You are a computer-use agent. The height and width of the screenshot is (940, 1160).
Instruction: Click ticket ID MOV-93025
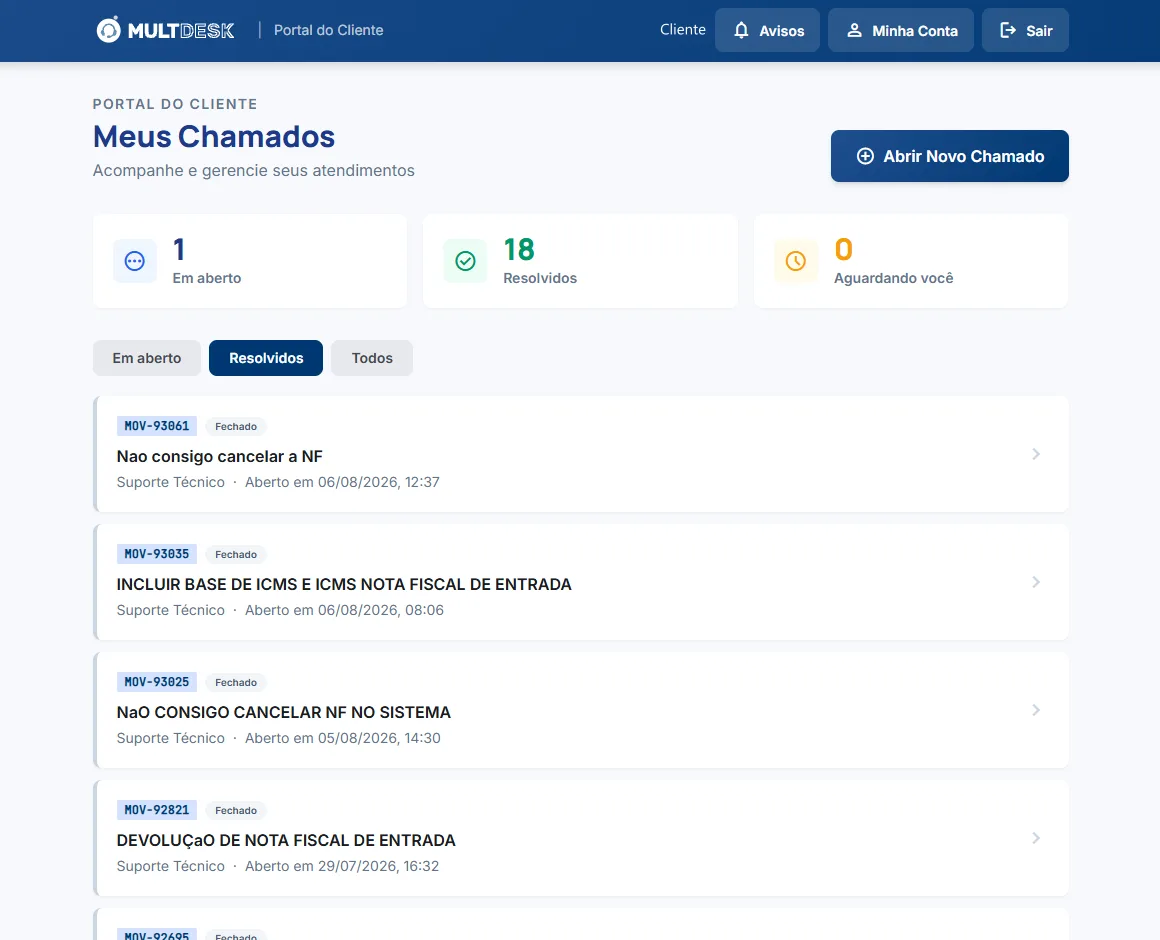(x=157, y=682)
